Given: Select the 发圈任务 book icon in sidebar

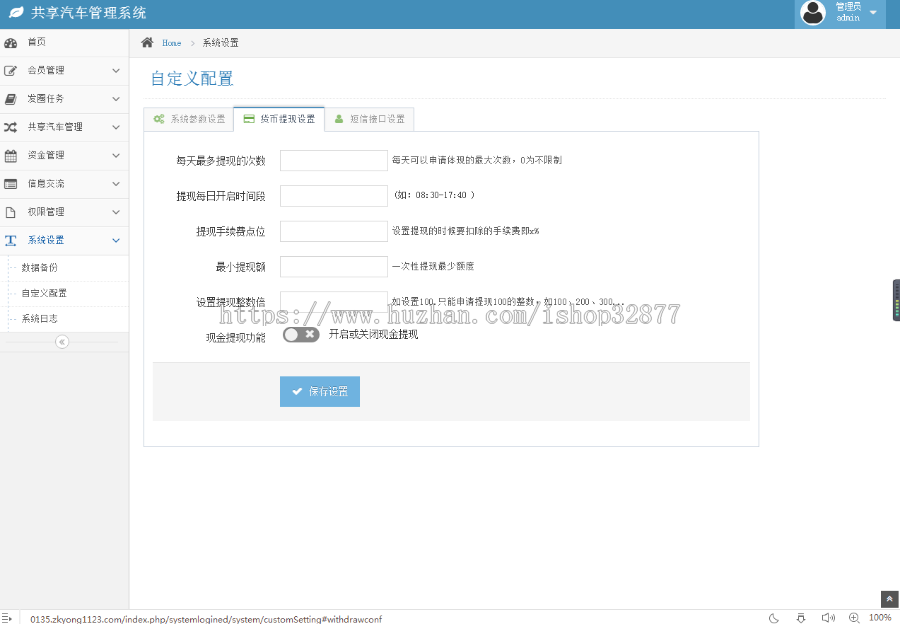Looking at the screenshot, I should 12,99.
